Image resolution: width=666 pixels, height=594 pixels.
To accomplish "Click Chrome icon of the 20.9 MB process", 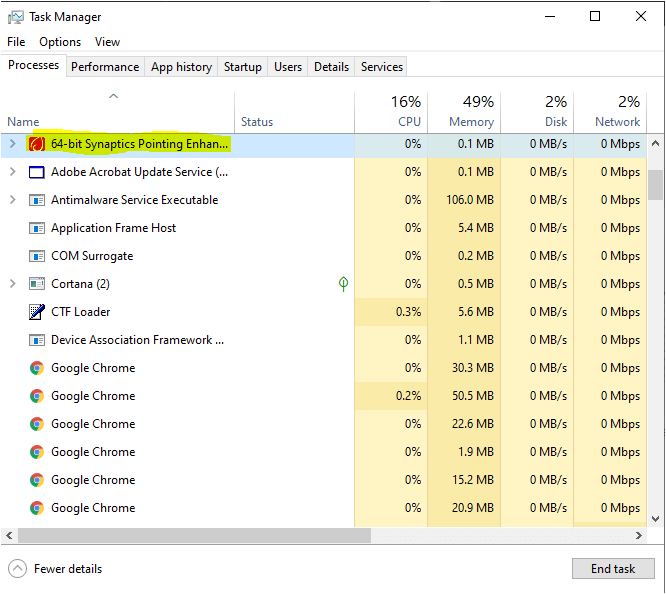I will pyautogui.click(x=37, y=508).
